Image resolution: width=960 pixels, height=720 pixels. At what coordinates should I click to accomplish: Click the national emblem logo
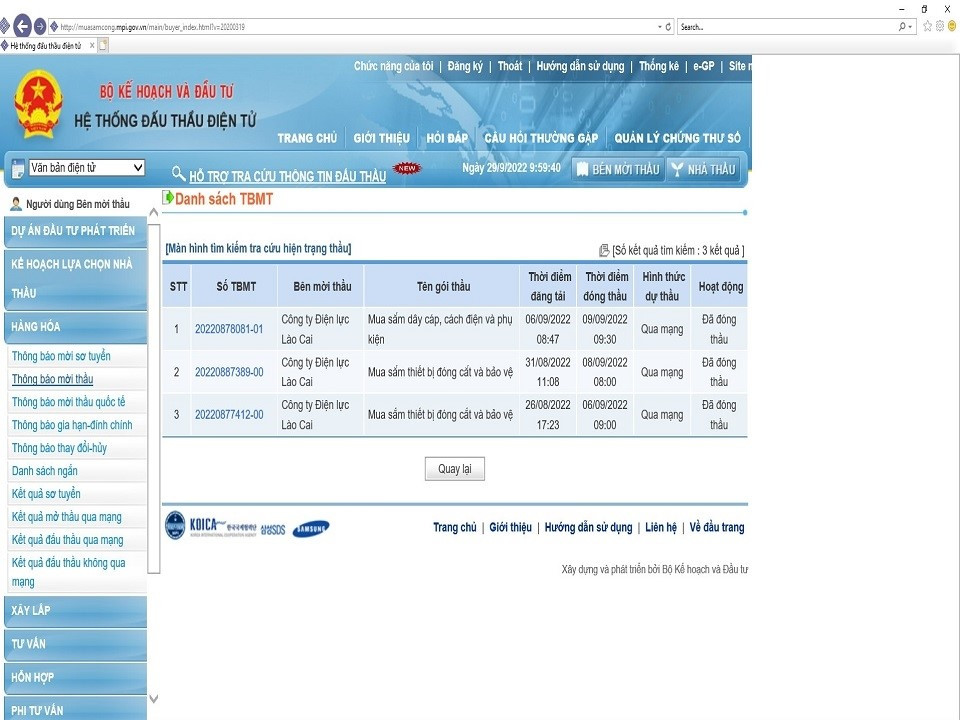point(39,104)
